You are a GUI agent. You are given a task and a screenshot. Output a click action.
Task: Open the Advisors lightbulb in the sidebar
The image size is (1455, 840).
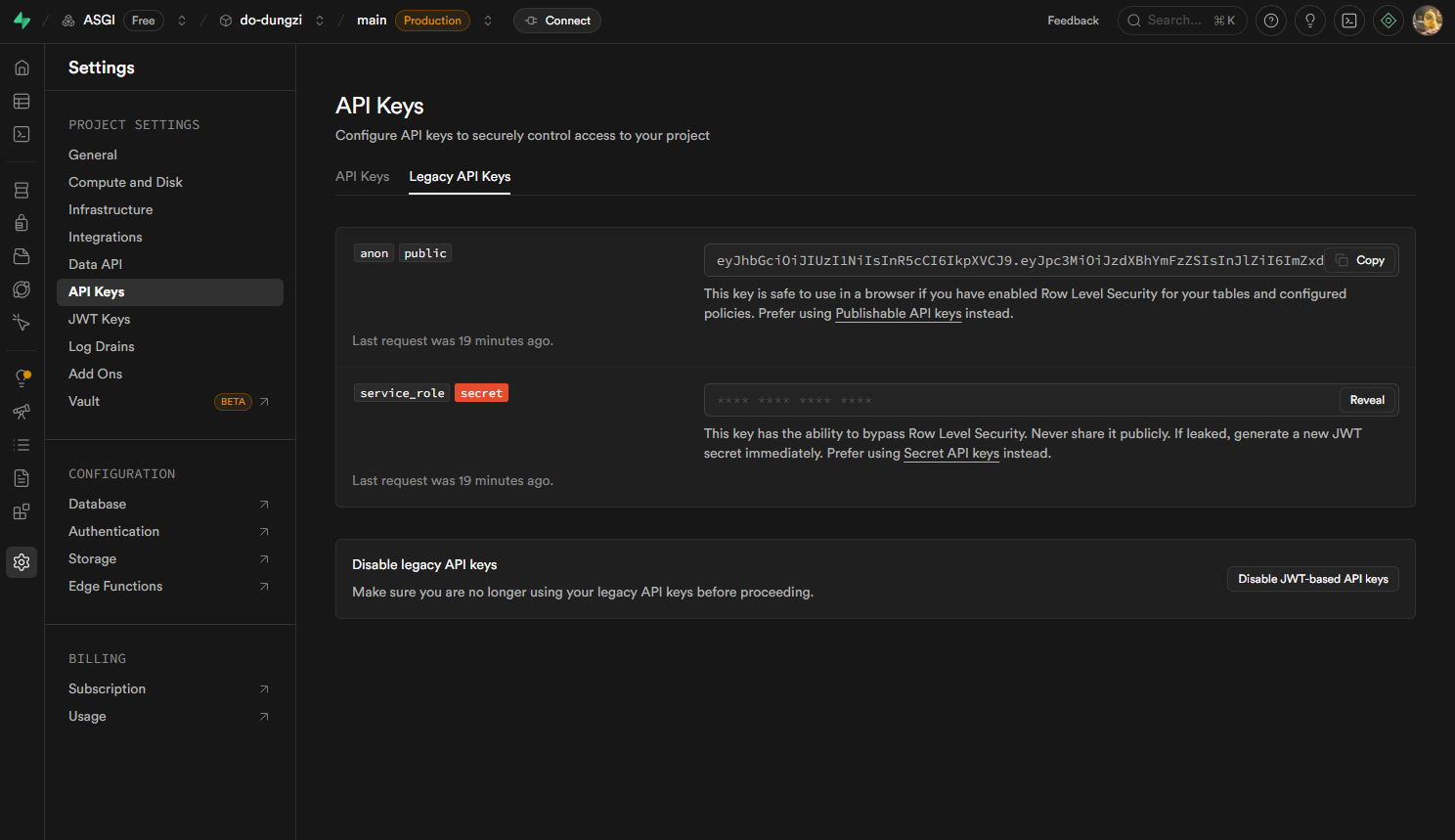(22, 378)
